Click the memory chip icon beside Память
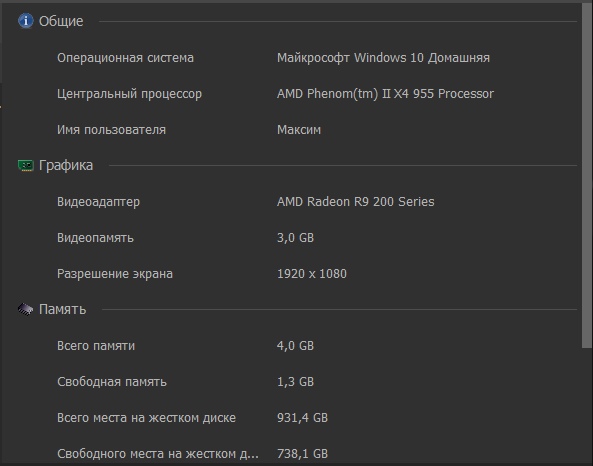 (25, 309)
